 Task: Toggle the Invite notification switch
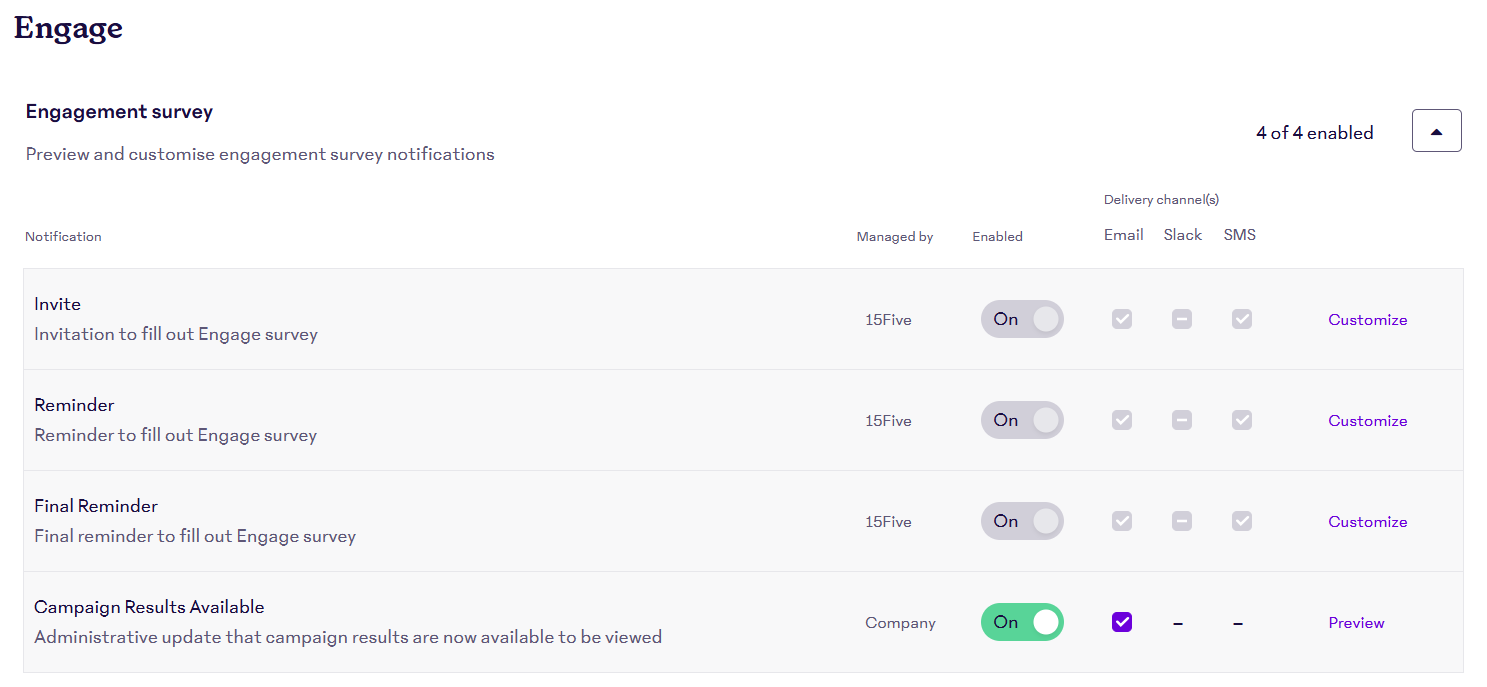click(x=1022, y=319)
